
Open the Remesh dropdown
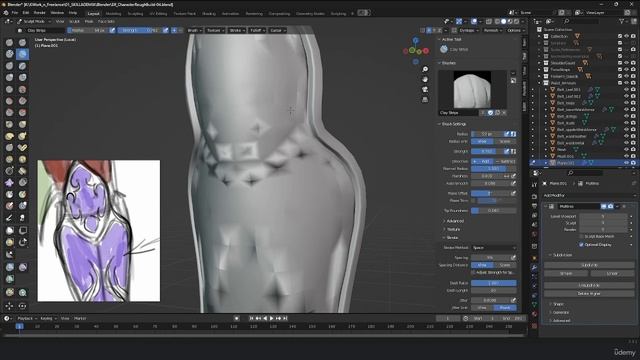[492, 30]
